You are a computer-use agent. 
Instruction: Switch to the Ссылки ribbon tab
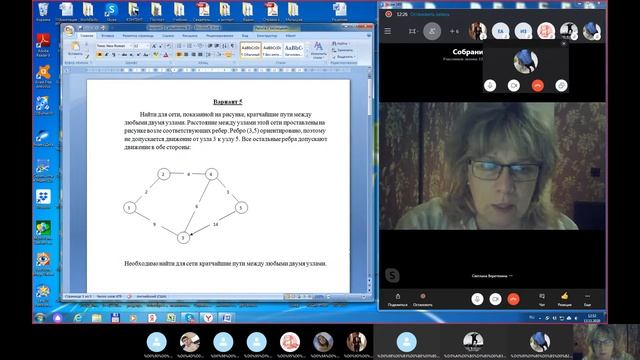168,36
